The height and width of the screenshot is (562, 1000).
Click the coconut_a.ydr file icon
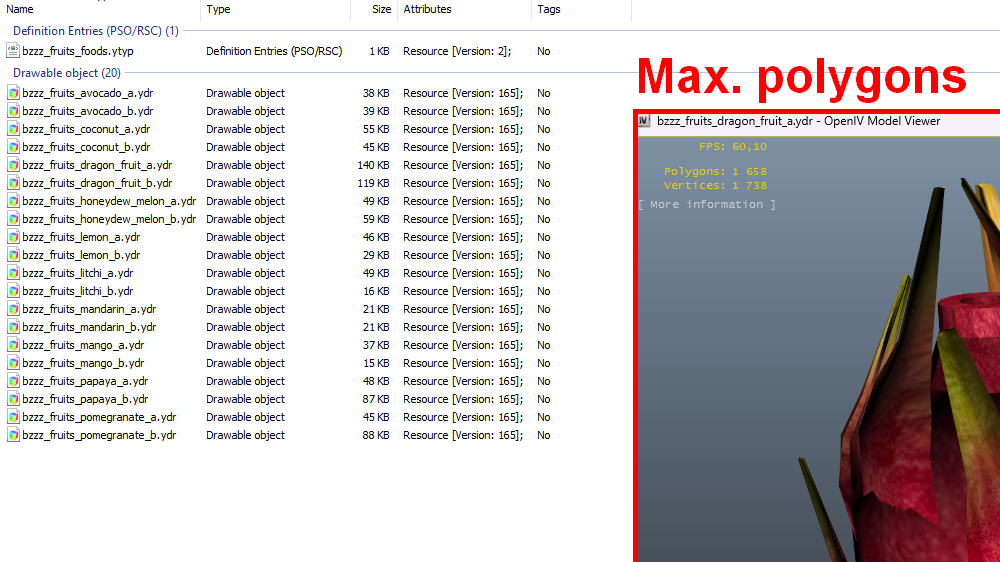pyautogui.click(x=13, y=129)
